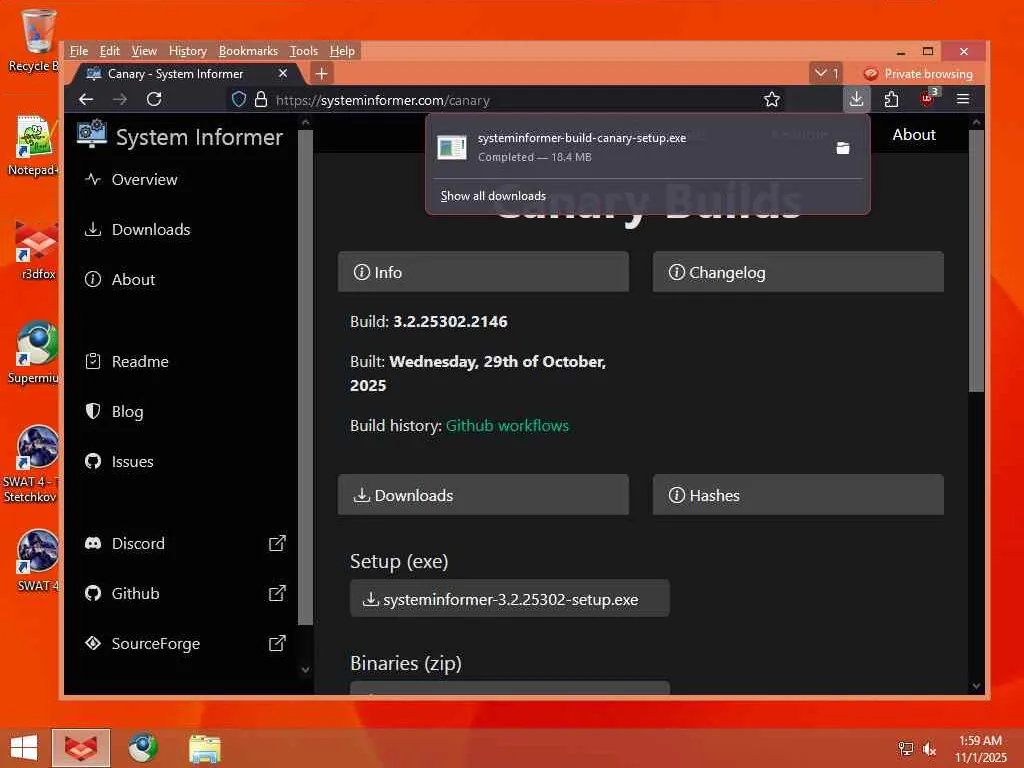
Task: Open Blog in the sidebar
Action: (127, 411)
